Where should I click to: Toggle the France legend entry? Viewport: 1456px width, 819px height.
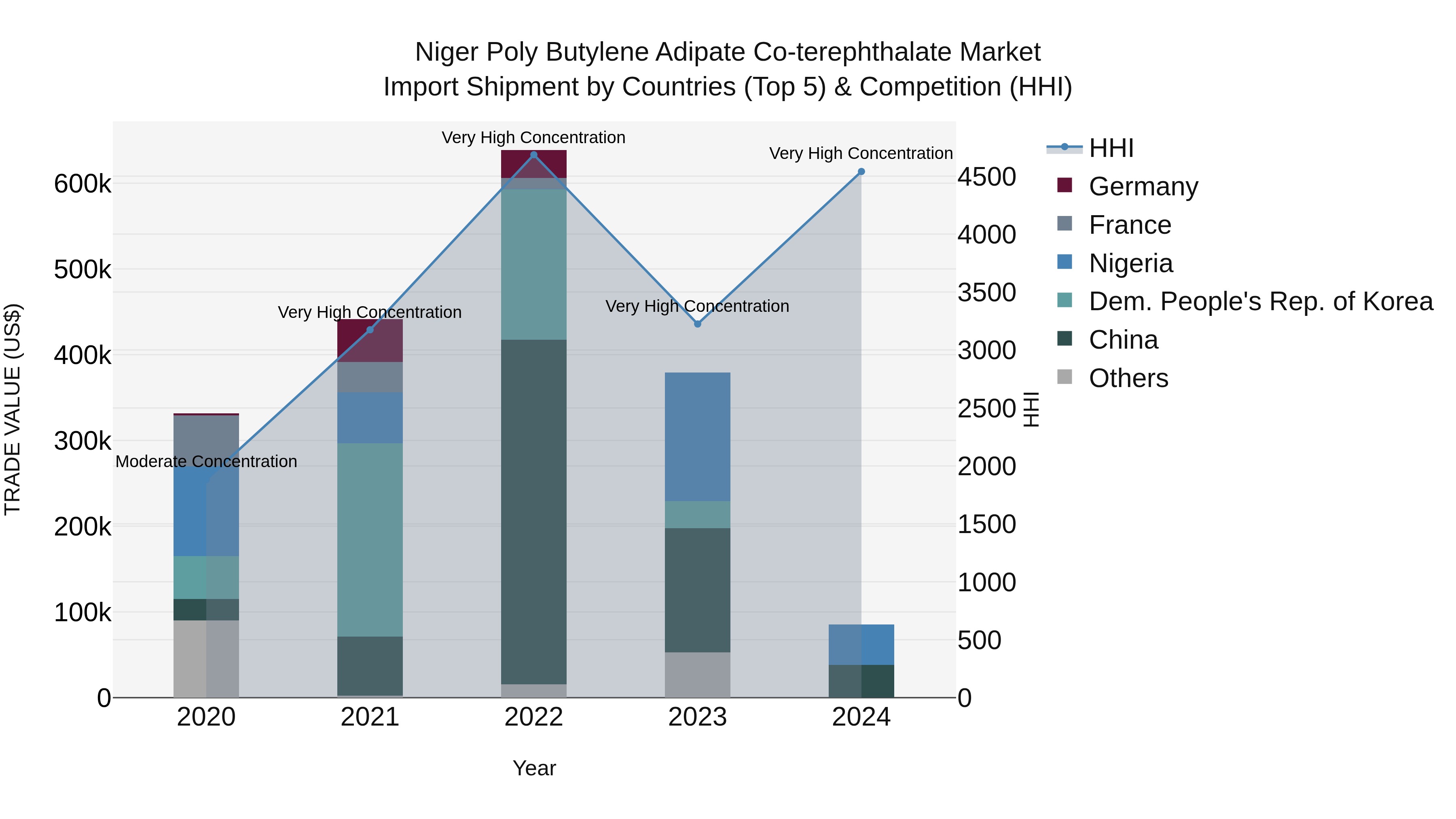pos(1114,225)
